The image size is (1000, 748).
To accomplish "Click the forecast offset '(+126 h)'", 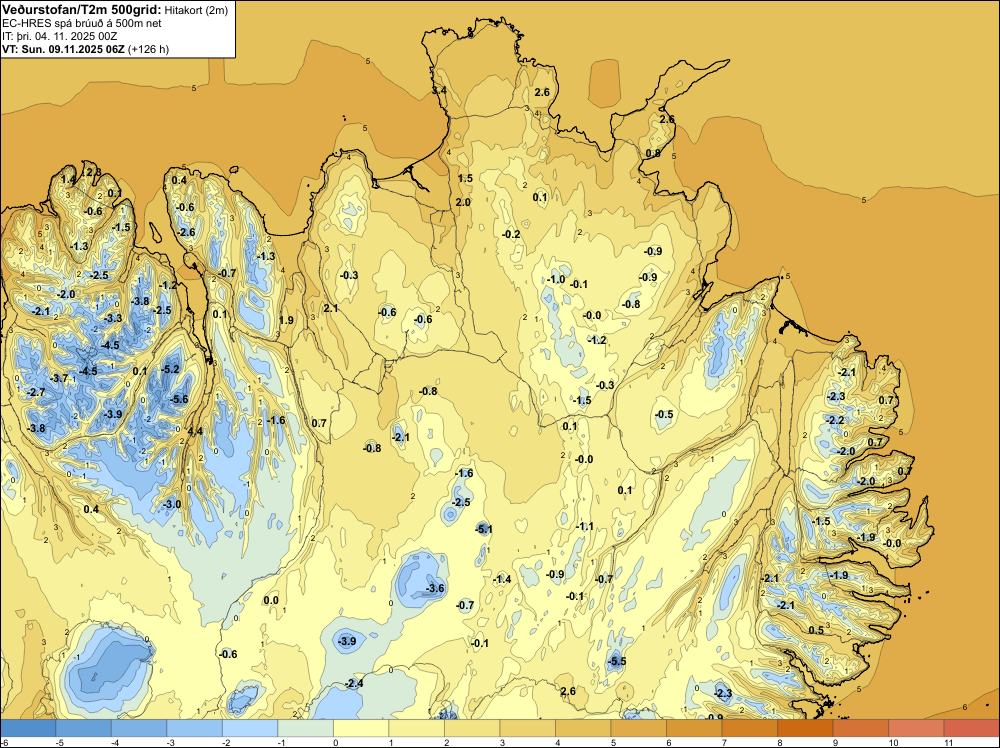I will click(x=149, y=49).
